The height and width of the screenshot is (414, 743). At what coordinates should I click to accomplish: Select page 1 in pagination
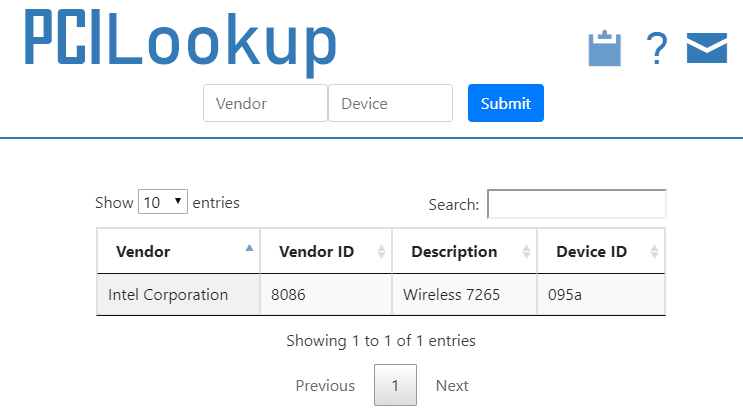[395, 385]
